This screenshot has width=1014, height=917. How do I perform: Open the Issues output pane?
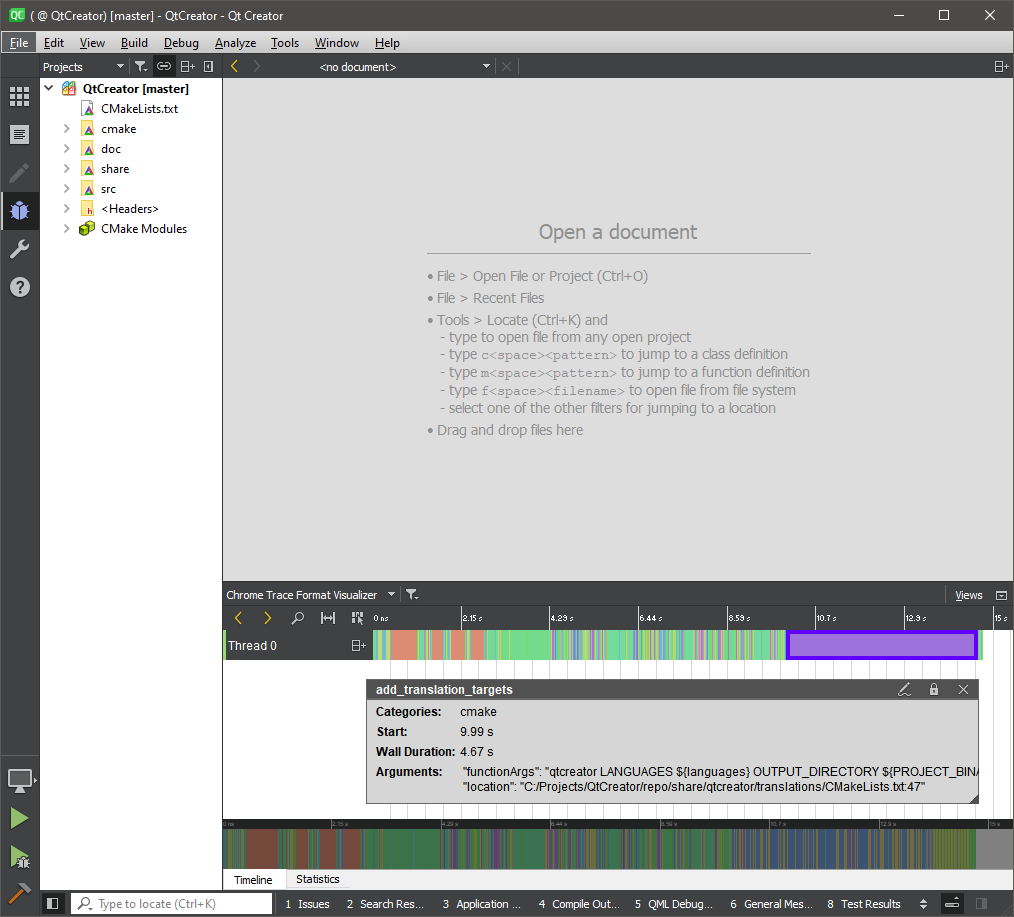[x=307, y=904]
